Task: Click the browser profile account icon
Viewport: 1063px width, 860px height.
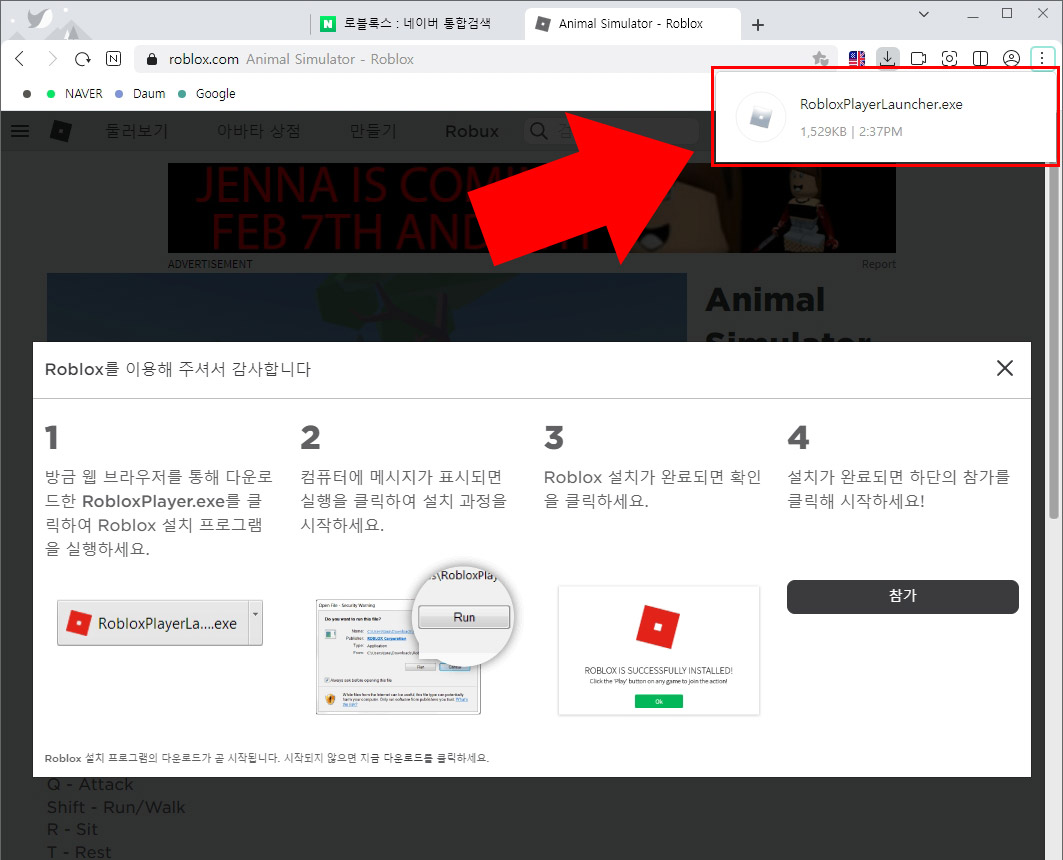Action: click(1011, 58)
